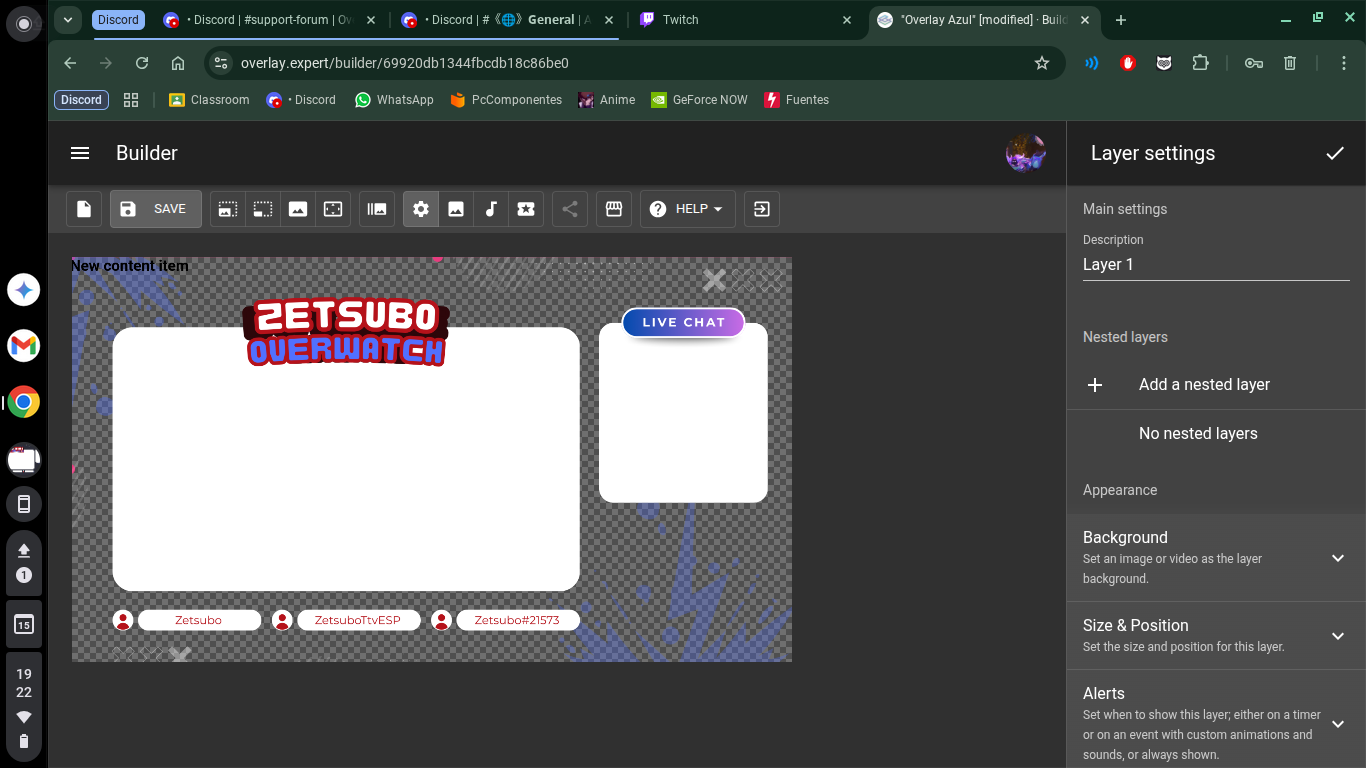Click the share icon in the toolbar
The width and height of the screenshot is (1366, 768).
coord(570,209)
